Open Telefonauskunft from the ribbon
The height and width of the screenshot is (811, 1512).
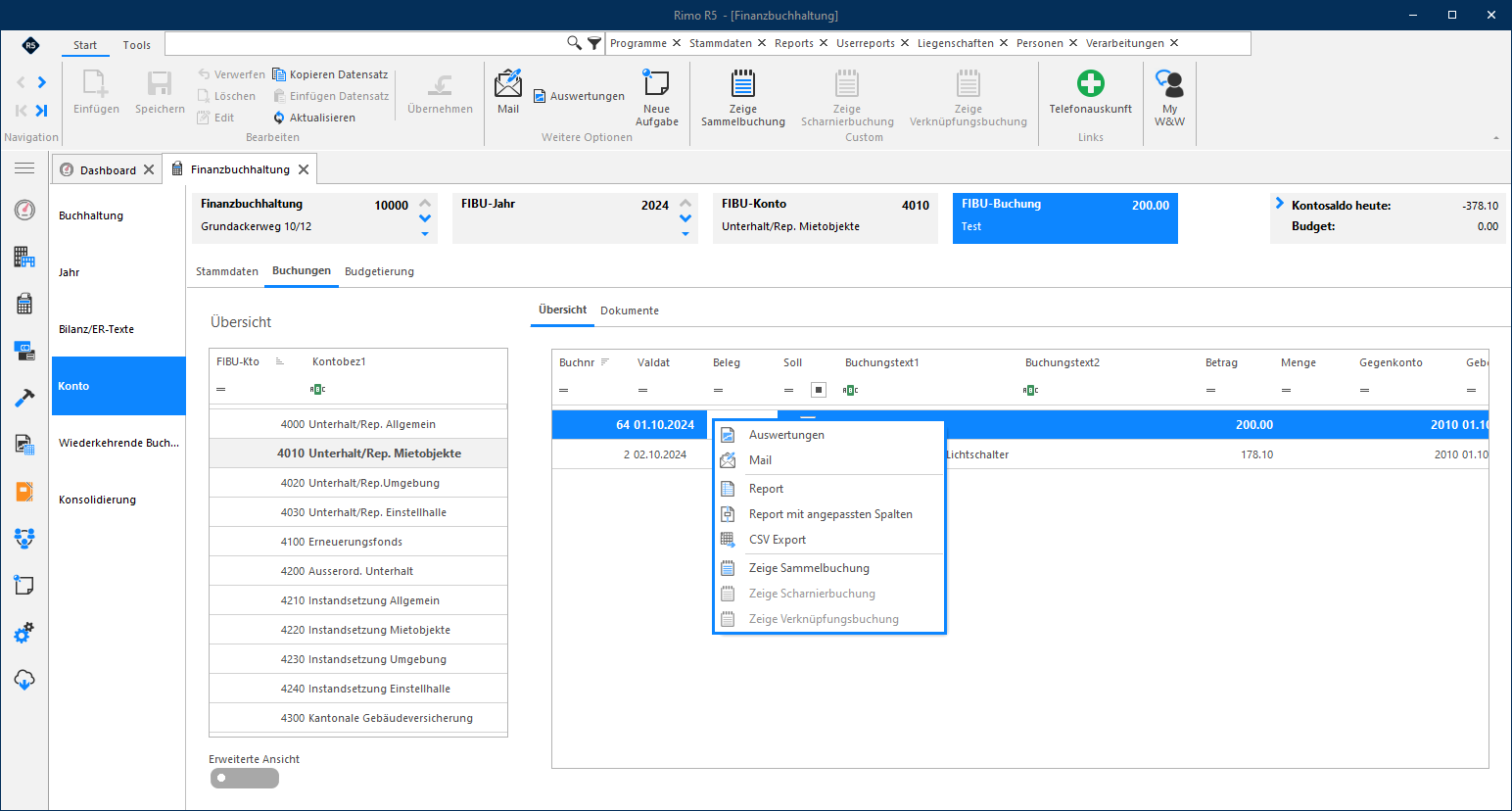(x=1090, y=92)
